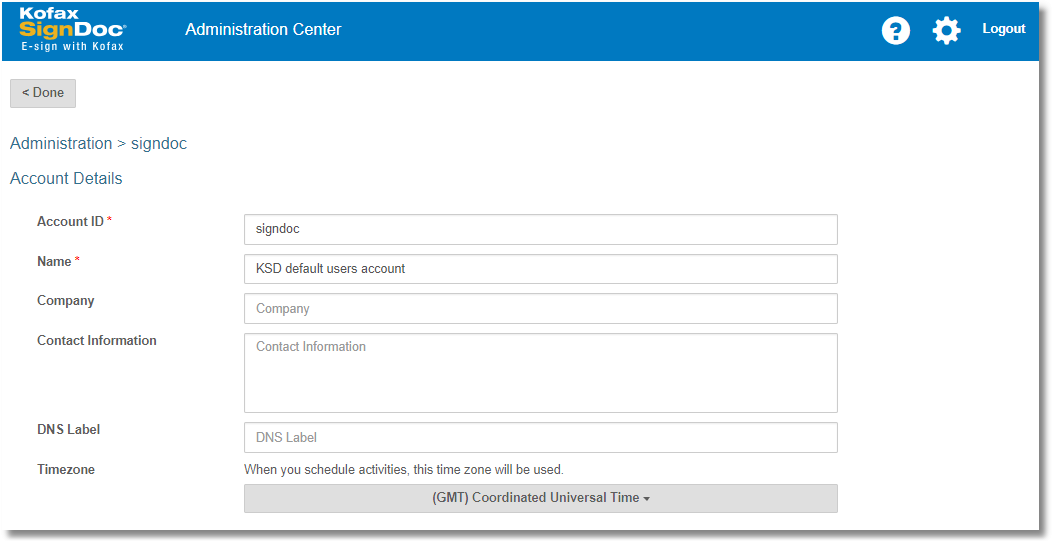Expand the Coordinated Universal Time dropdown
Viewport: 1053px width, 544px height.
point(540,498)
